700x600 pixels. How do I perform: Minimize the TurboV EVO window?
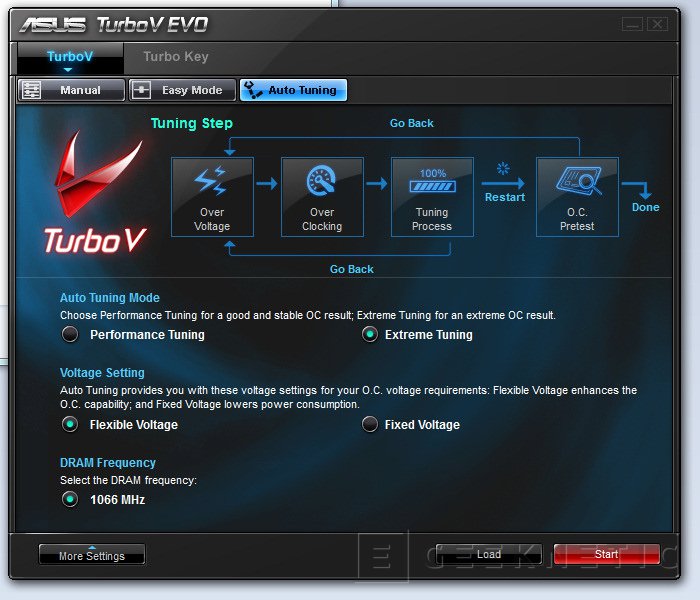pos(633,24)
